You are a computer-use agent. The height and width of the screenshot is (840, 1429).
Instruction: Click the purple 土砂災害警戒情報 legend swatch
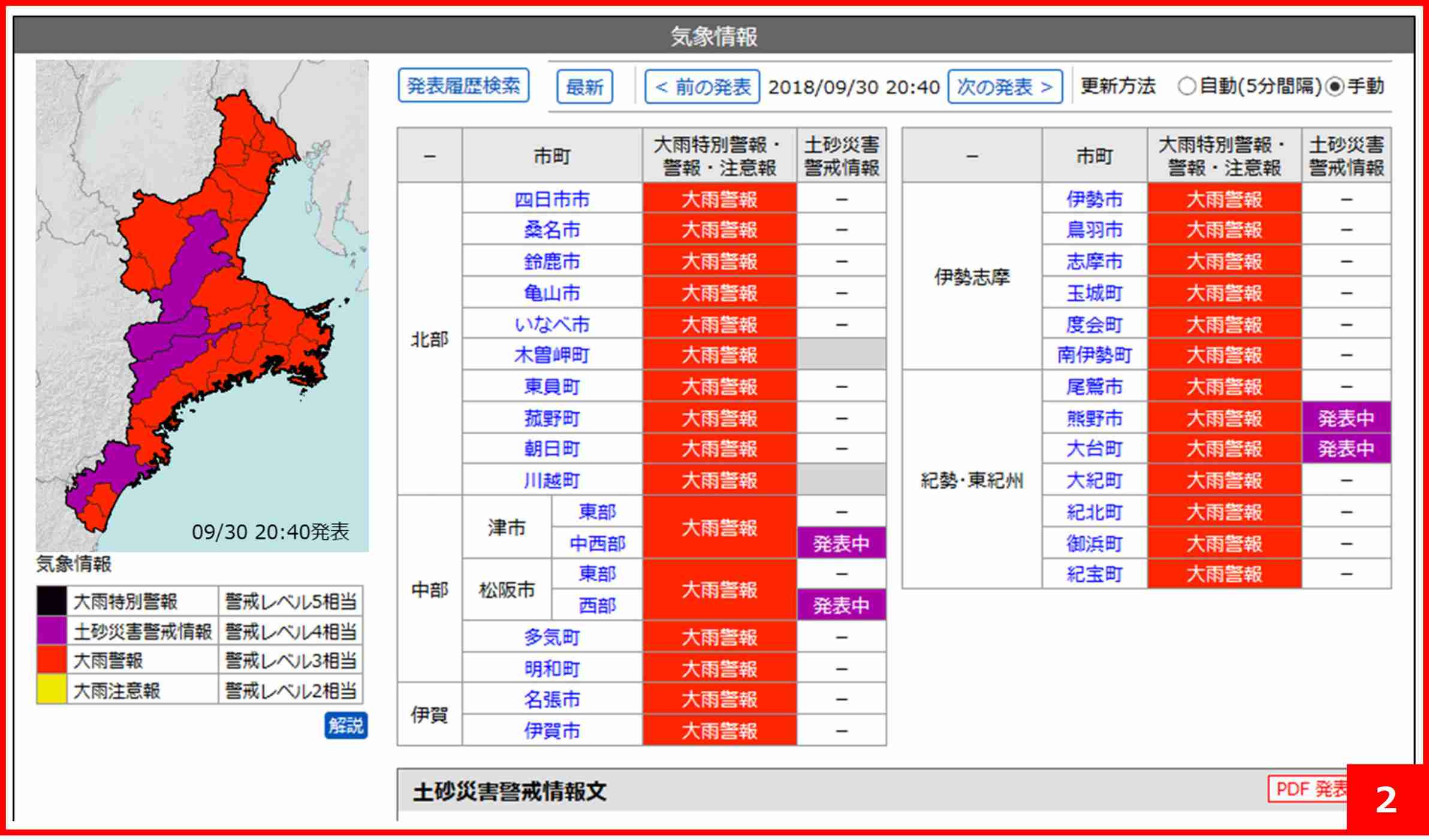(x=52, y=631)
